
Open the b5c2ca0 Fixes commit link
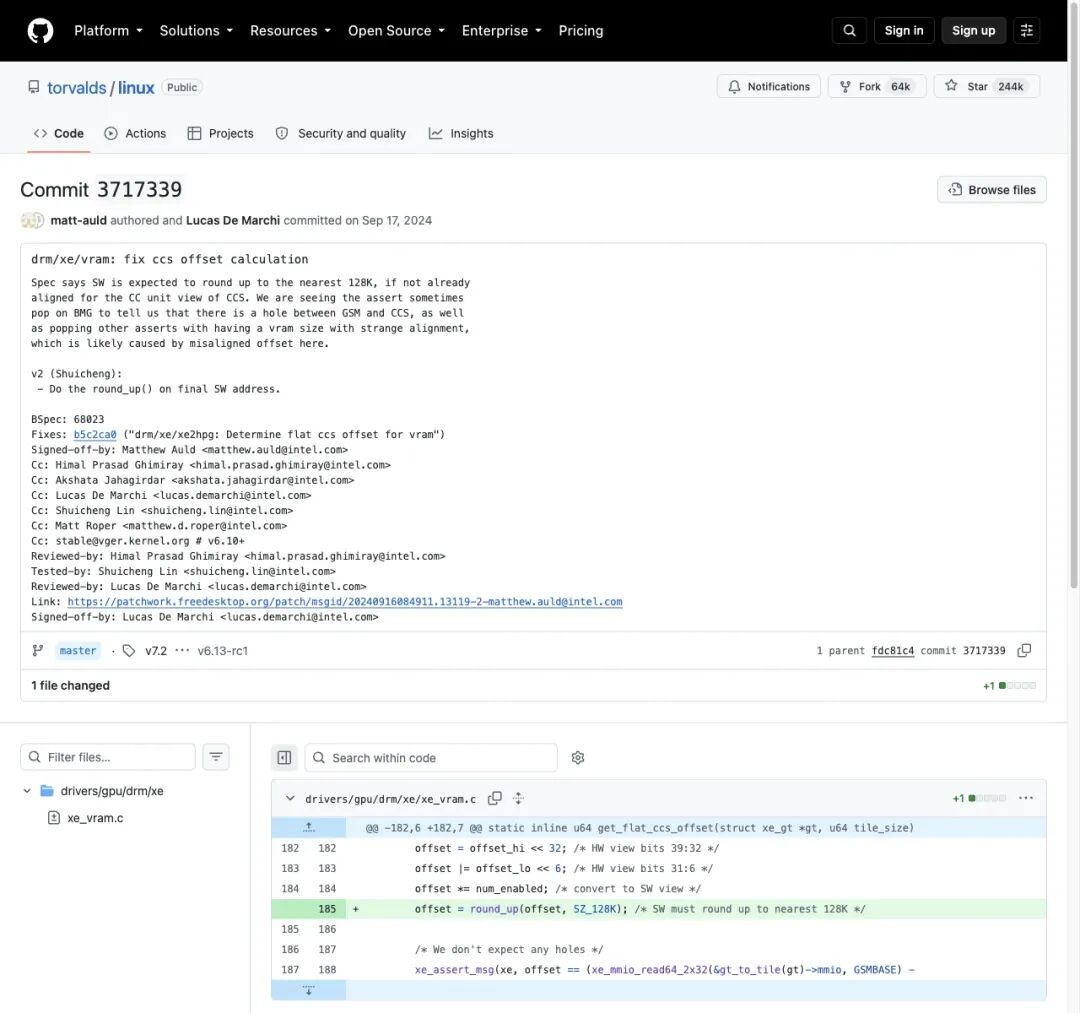pyautogui.click(x=95, y=435)
